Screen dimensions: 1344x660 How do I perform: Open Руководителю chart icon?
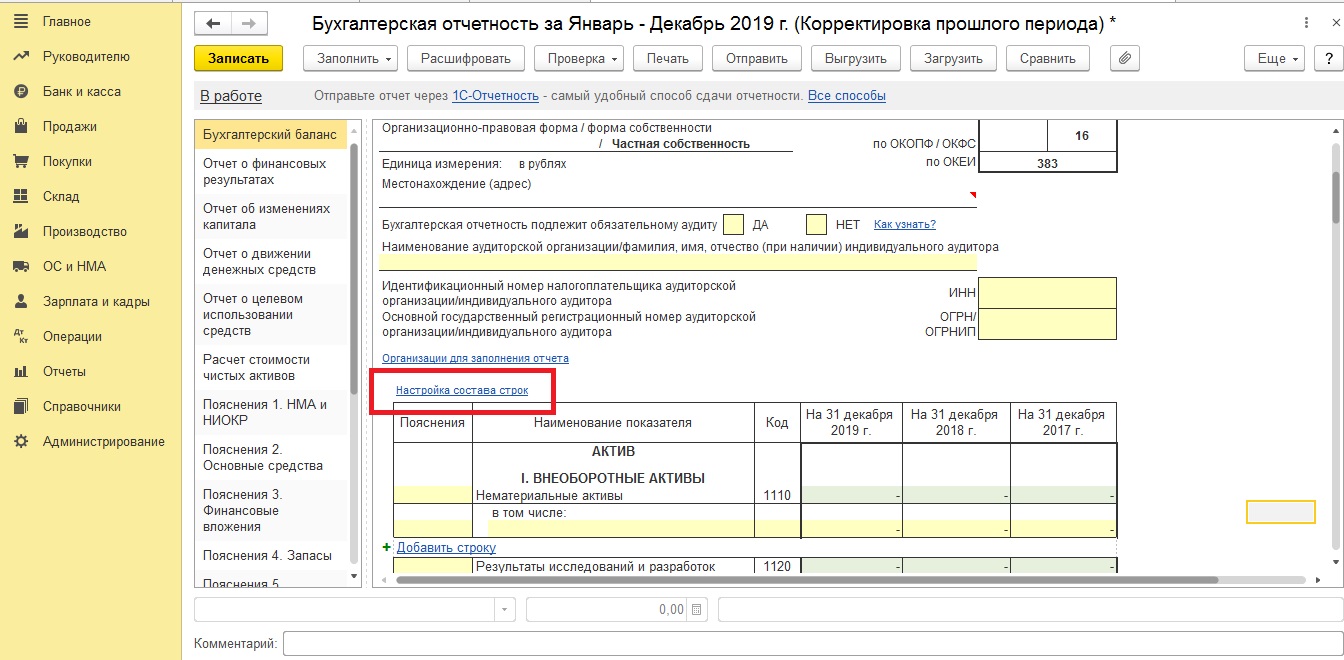[20, 56]
